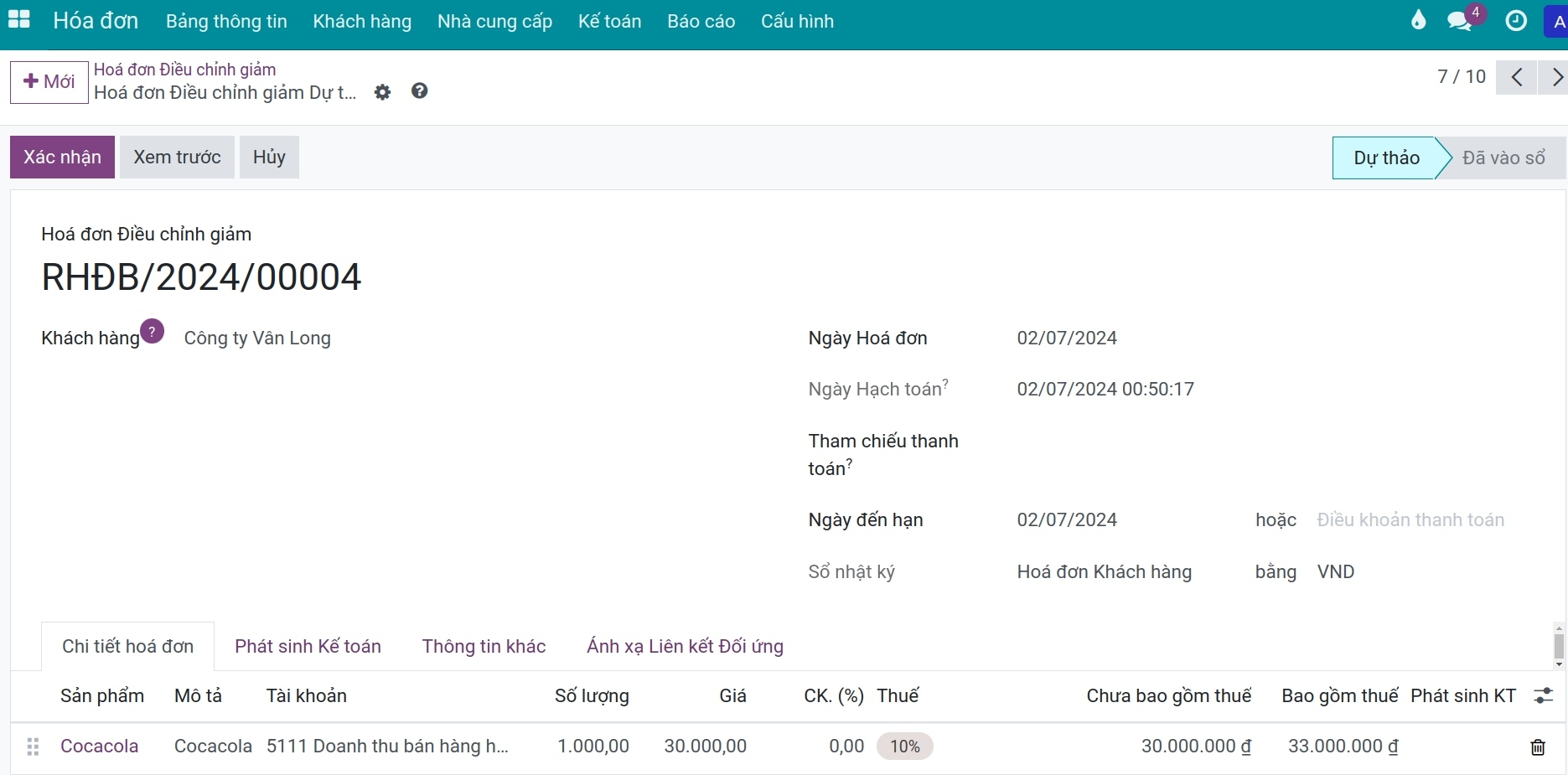Go to the previous record arrow
Screen dimensions: 1568x775
click(1516, 78)
